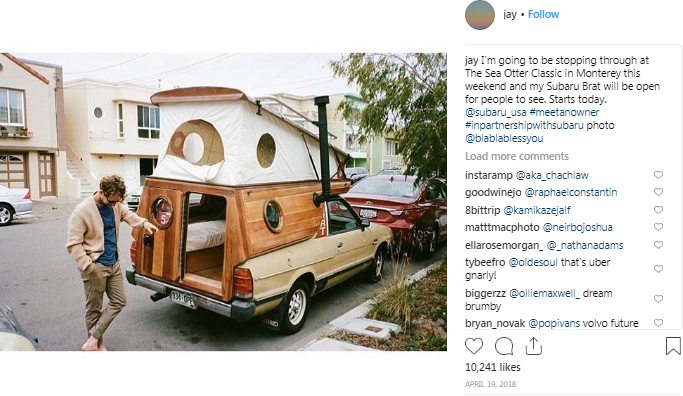Like matttmacphoto's comment heart
The width and height of the screenshot is (683, 396).
point(658,227)
